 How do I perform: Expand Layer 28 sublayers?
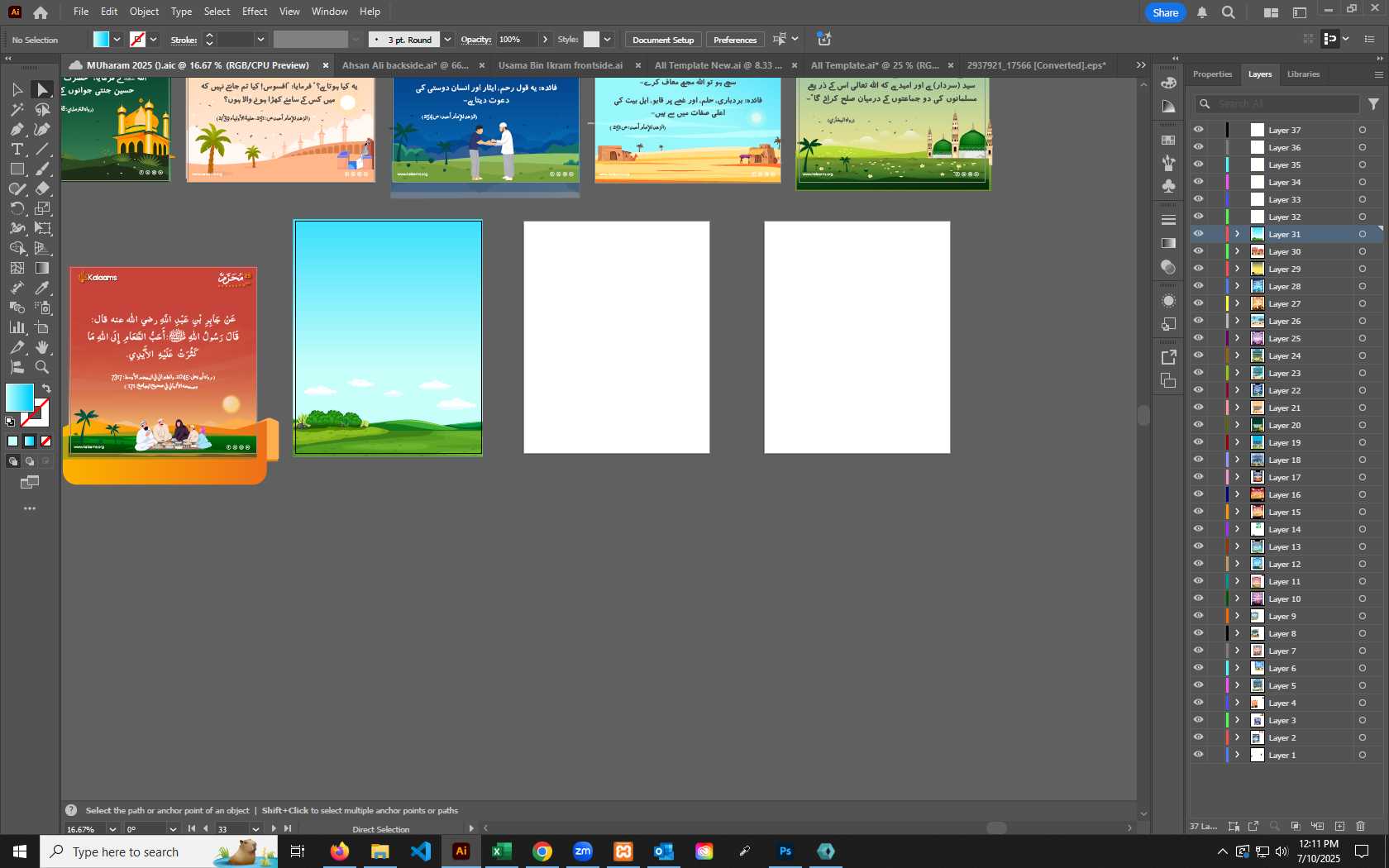point(1238,286)
